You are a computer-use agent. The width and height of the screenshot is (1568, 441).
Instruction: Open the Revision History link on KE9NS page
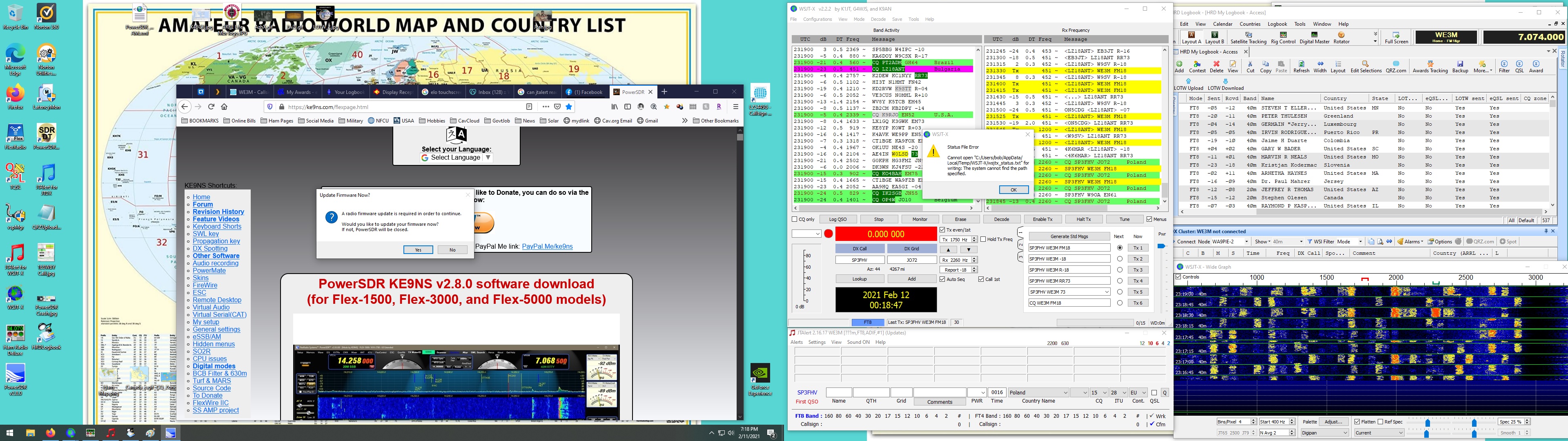(218, 212)
